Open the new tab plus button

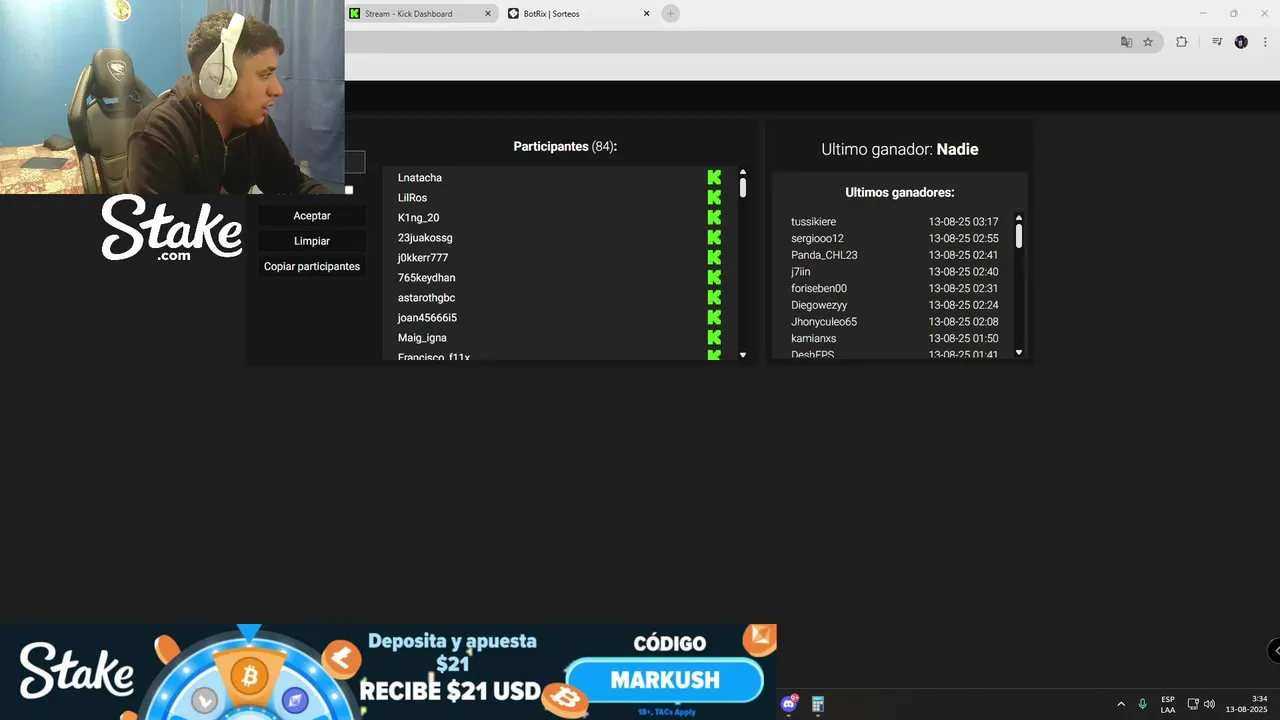[x=670, y=13]
